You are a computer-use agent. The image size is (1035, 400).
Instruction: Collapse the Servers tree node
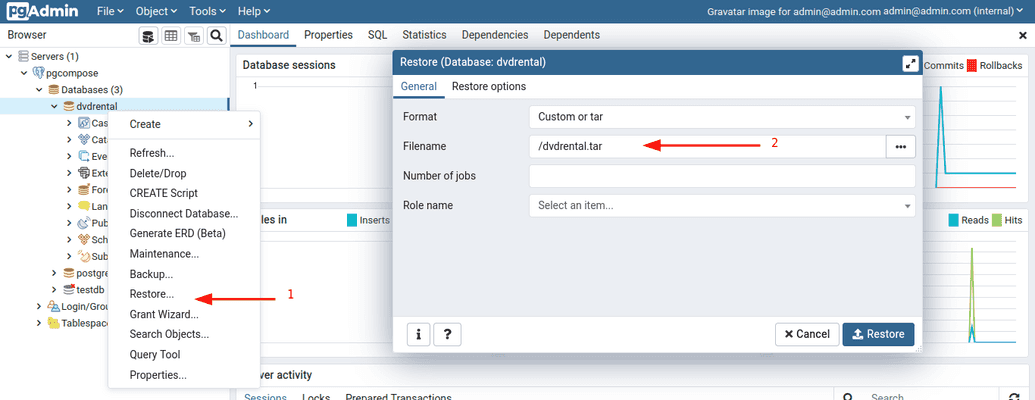pyautogui.click(x=9, y=57)
